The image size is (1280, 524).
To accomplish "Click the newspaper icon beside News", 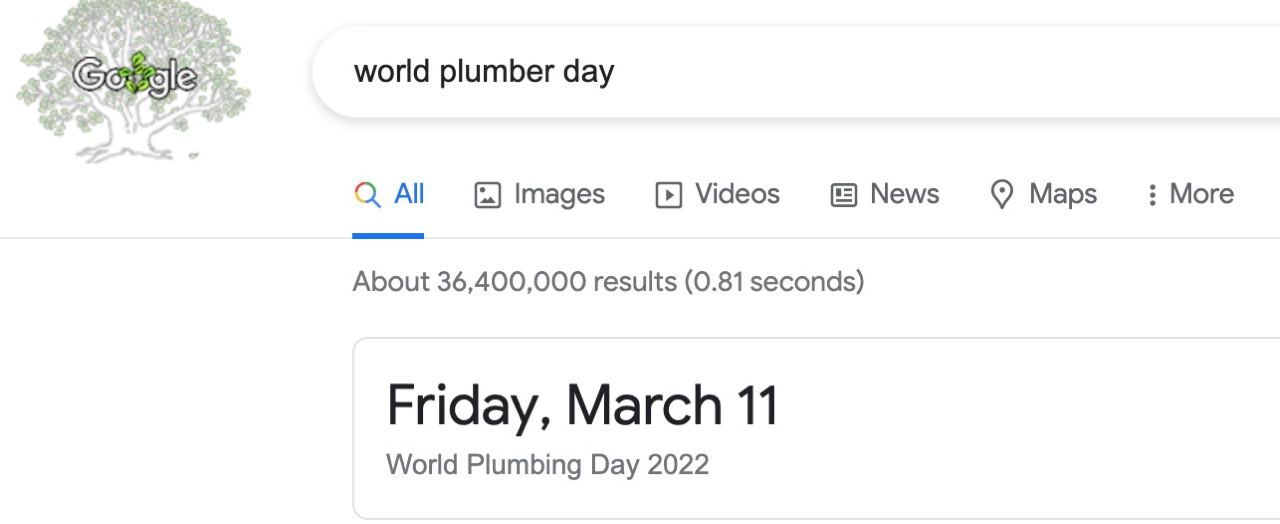I will 844,195.
